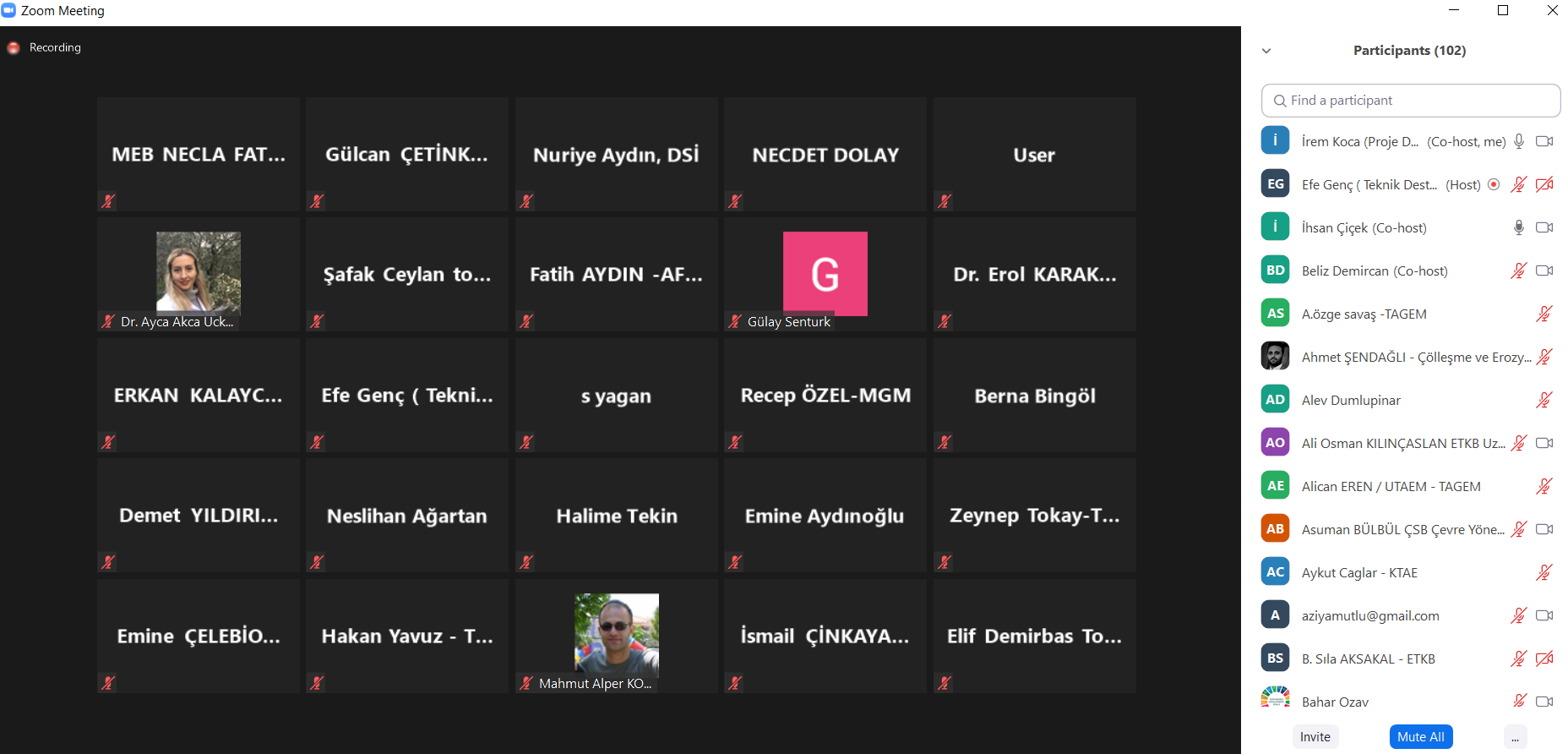Screen dimensions: 1568x754
Task: Click the camera icon for aziyamutlu@gmail.com
Action: click(x=1544, y=615)
